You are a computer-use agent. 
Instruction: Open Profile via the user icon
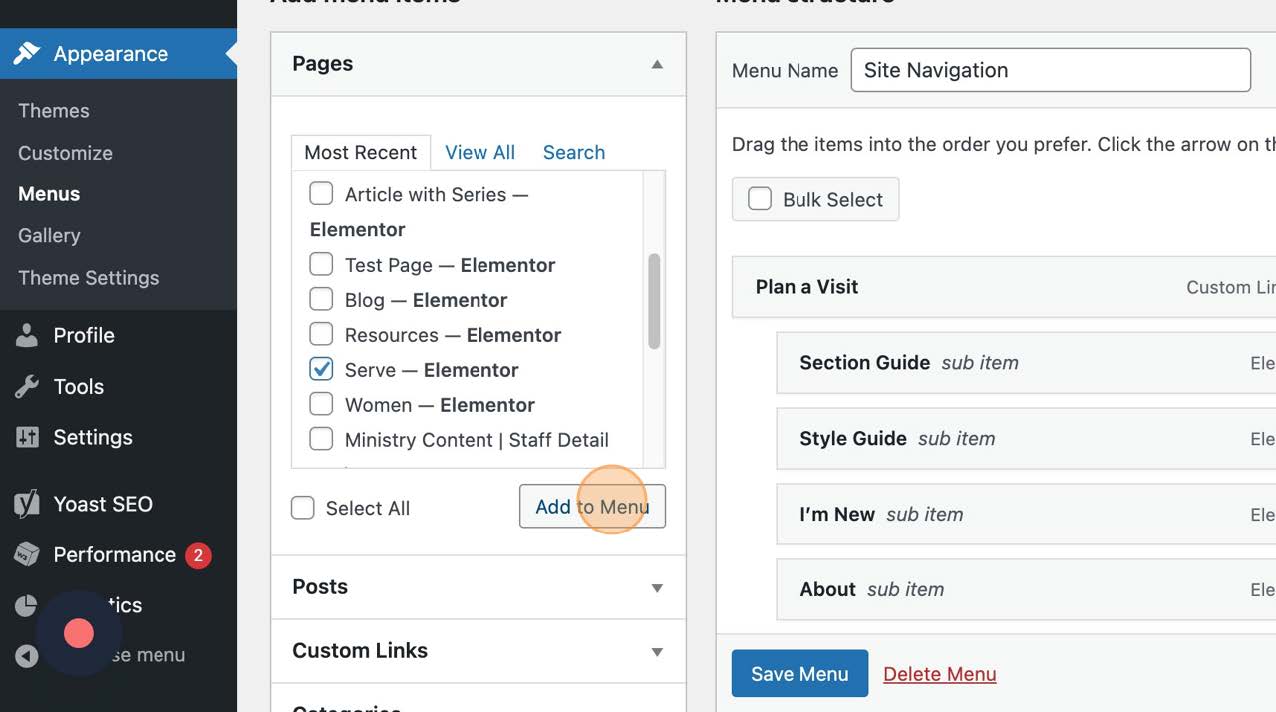click(26, 335)
